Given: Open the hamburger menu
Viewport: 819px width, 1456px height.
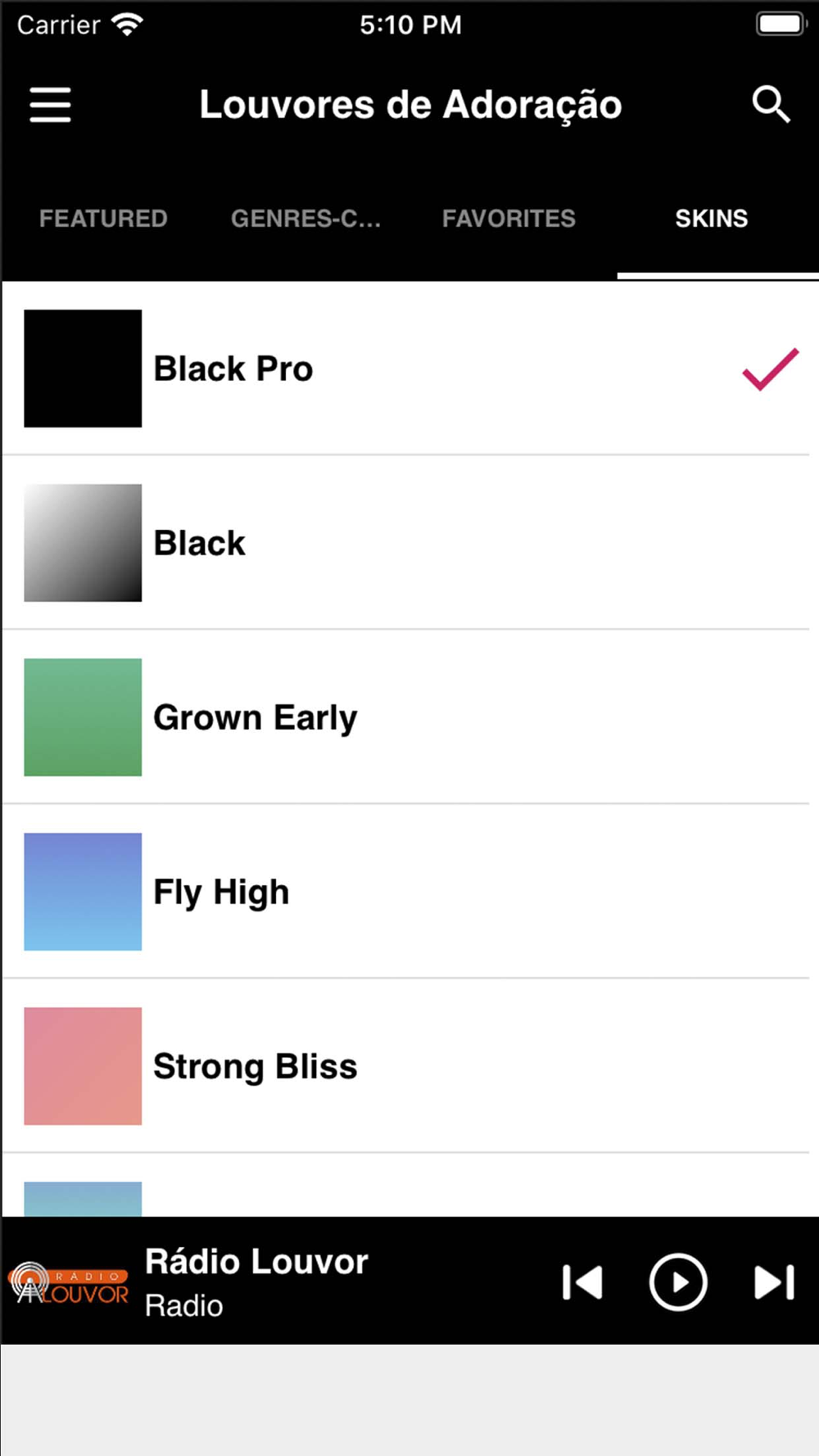Looking at the screenshot, I should tap(50, 105).
